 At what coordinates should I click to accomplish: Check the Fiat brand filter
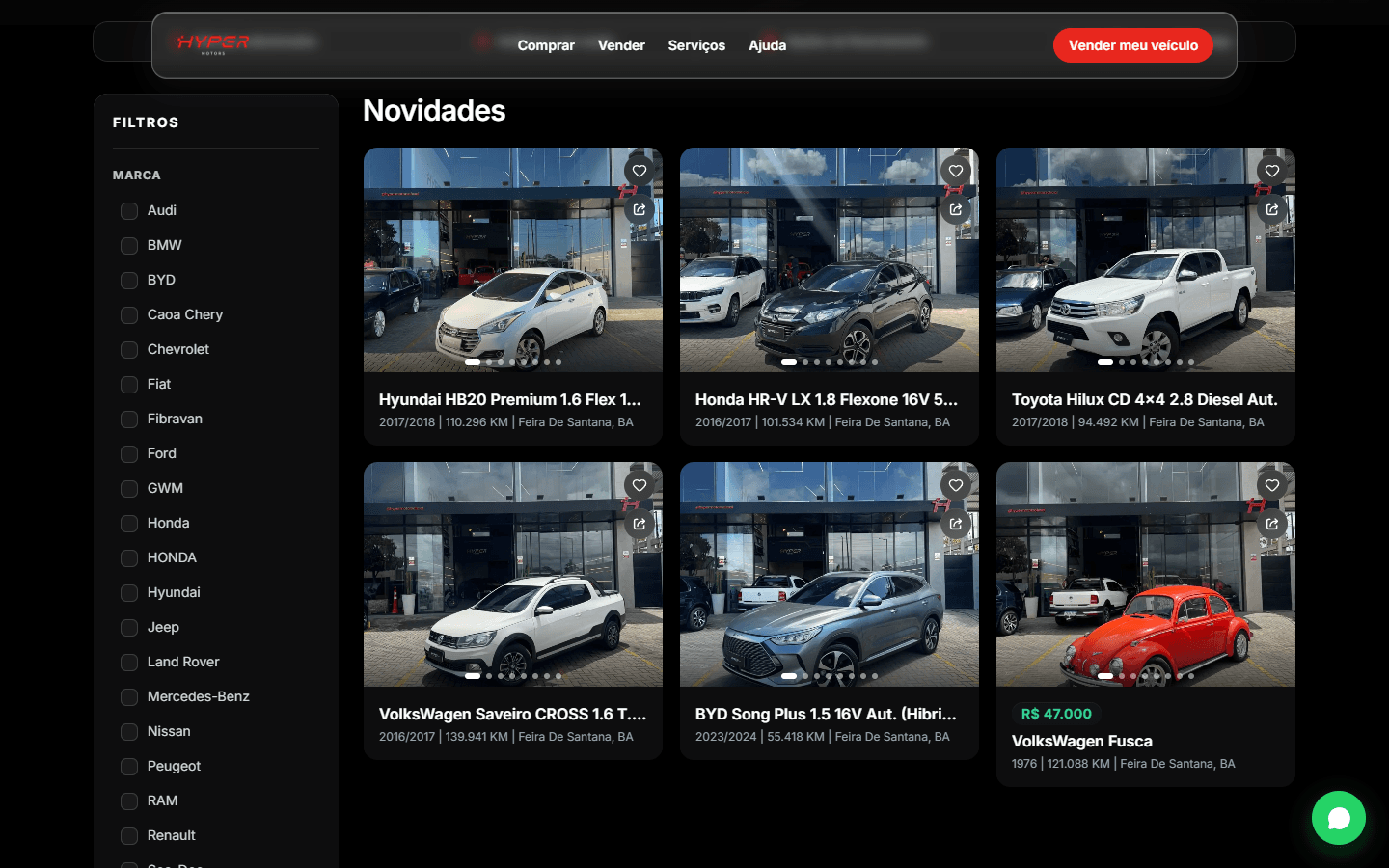(x=129, y=385)
